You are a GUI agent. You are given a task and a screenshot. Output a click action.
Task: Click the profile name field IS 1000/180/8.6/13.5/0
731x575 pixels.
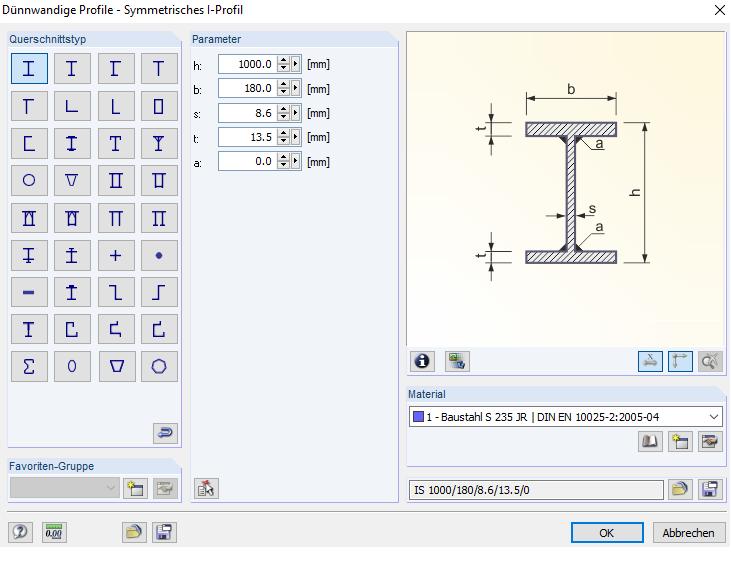point(536,490)
